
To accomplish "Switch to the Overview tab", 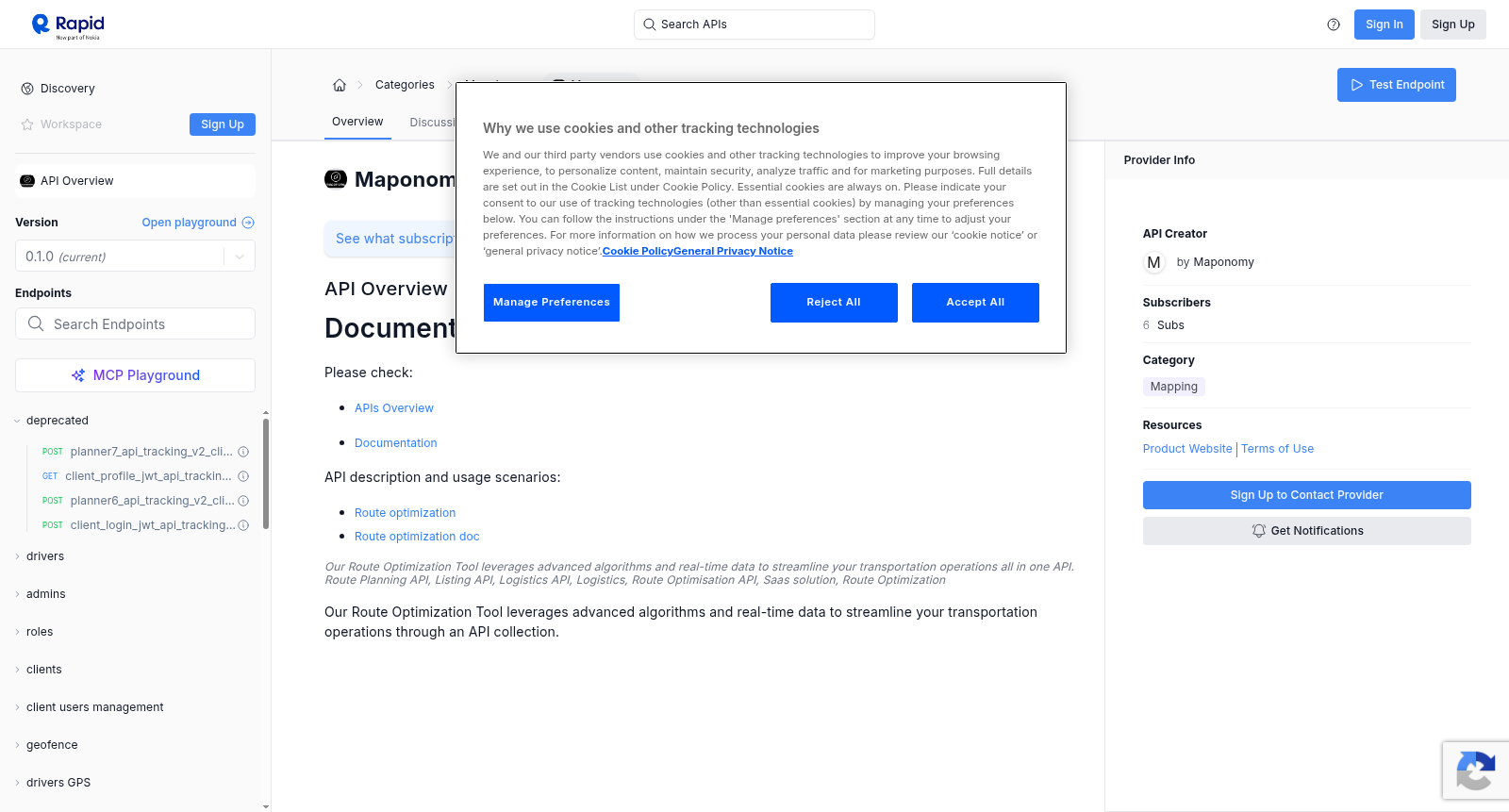I will pos(357,122).
